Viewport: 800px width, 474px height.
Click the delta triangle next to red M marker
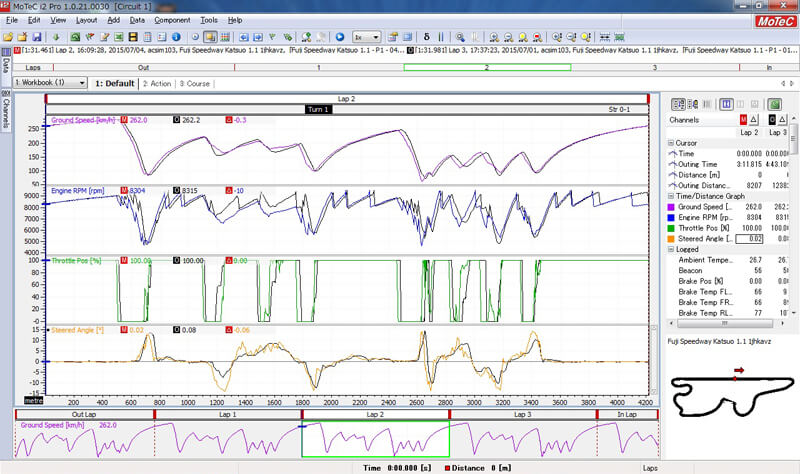(754, 119)
